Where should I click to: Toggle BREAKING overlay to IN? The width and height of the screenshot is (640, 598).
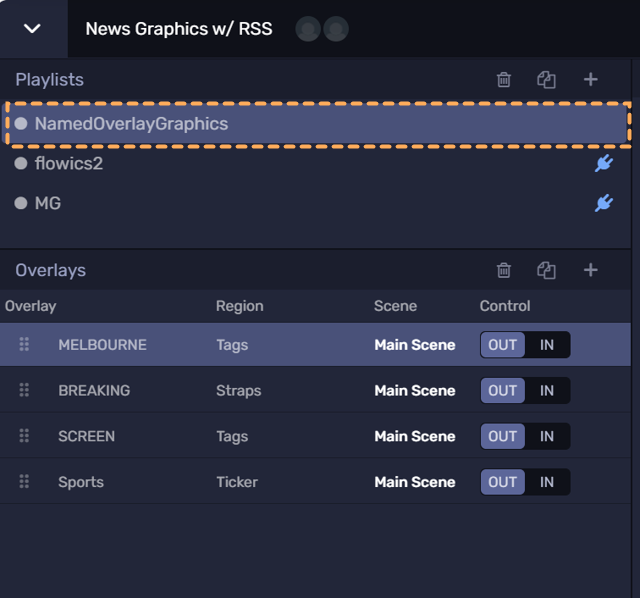tap(547, 391)
